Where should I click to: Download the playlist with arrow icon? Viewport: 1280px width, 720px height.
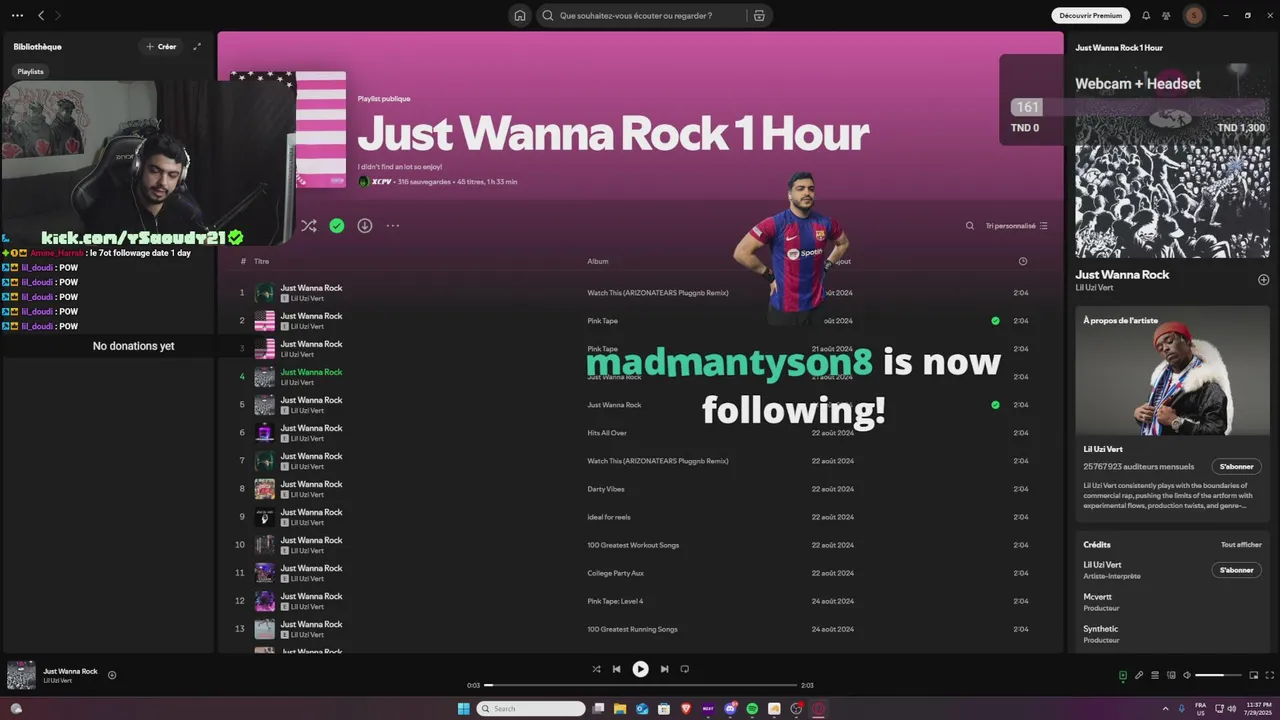365,226
